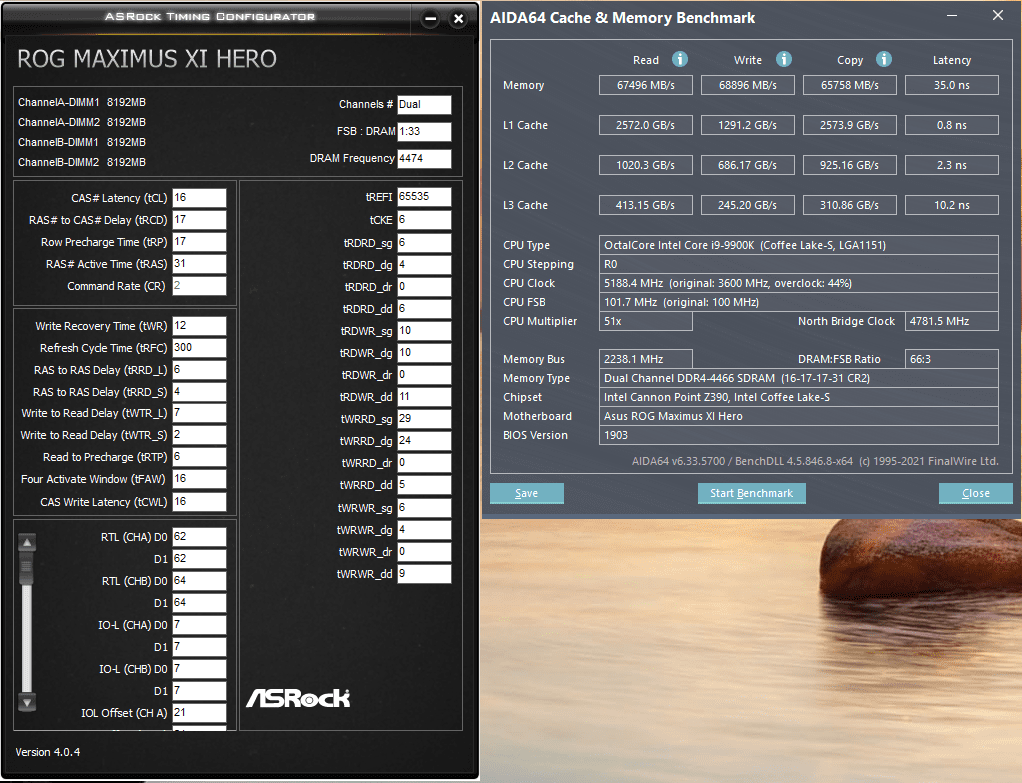Click the FSB : DRAM ratio field
This screenshot has height=783, width=1022.
pyautogui.click(x=424, y=131)
